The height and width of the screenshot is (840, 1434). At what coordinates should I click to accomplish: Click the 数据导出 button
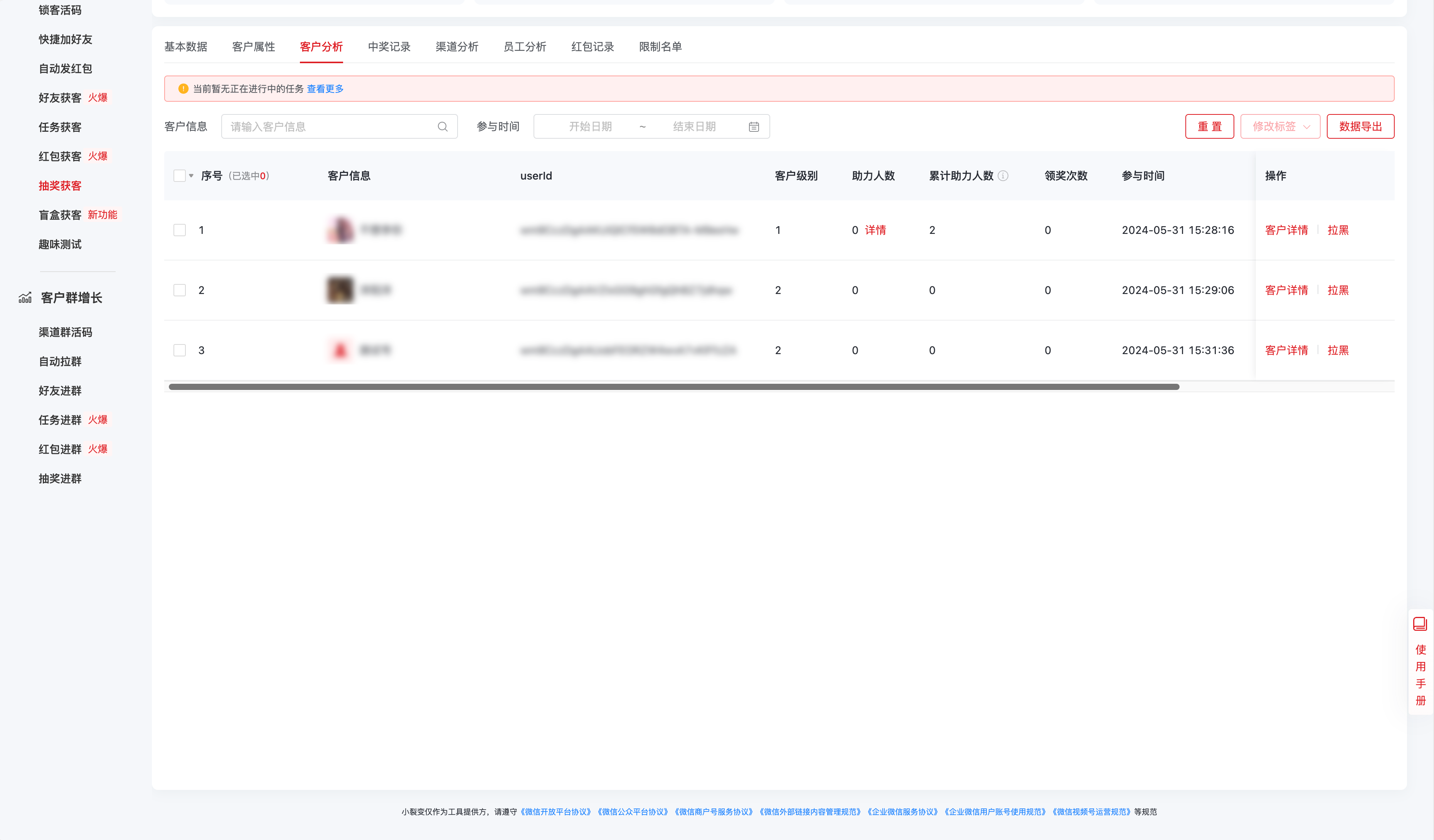pyautogui.click(x=1361, y=126)
